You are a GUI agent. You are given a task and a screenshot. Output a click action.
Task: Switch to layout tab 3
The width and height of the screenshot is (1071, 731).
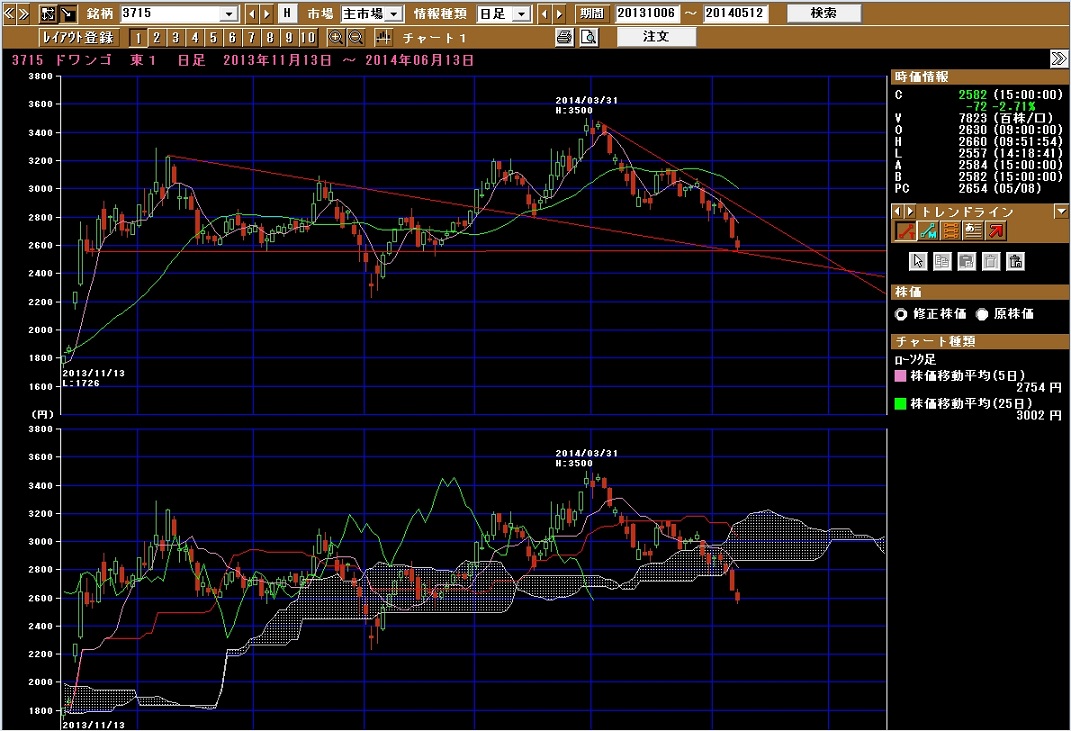tap(176, 38)
